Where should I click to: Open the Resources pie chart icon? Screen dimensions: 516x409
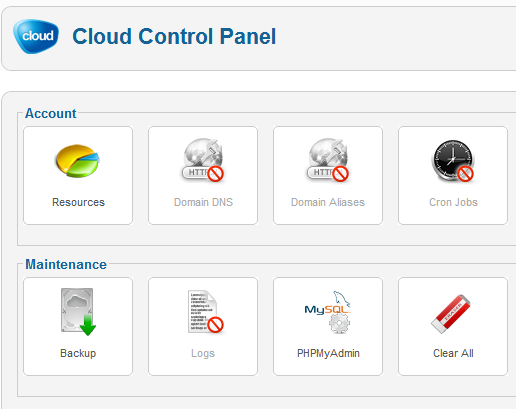pyautogui.click(x=78, y=161)
